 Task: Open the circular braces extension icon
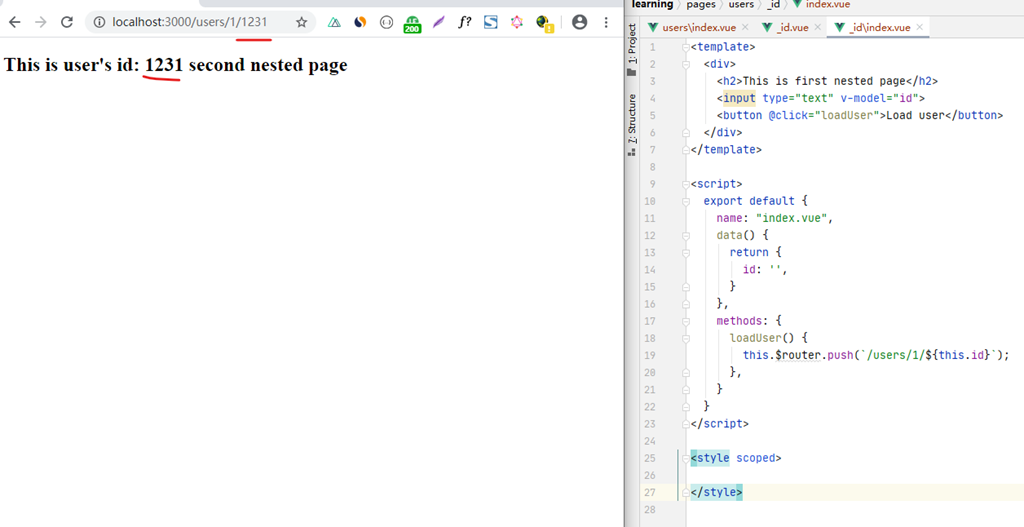point(386,22)
